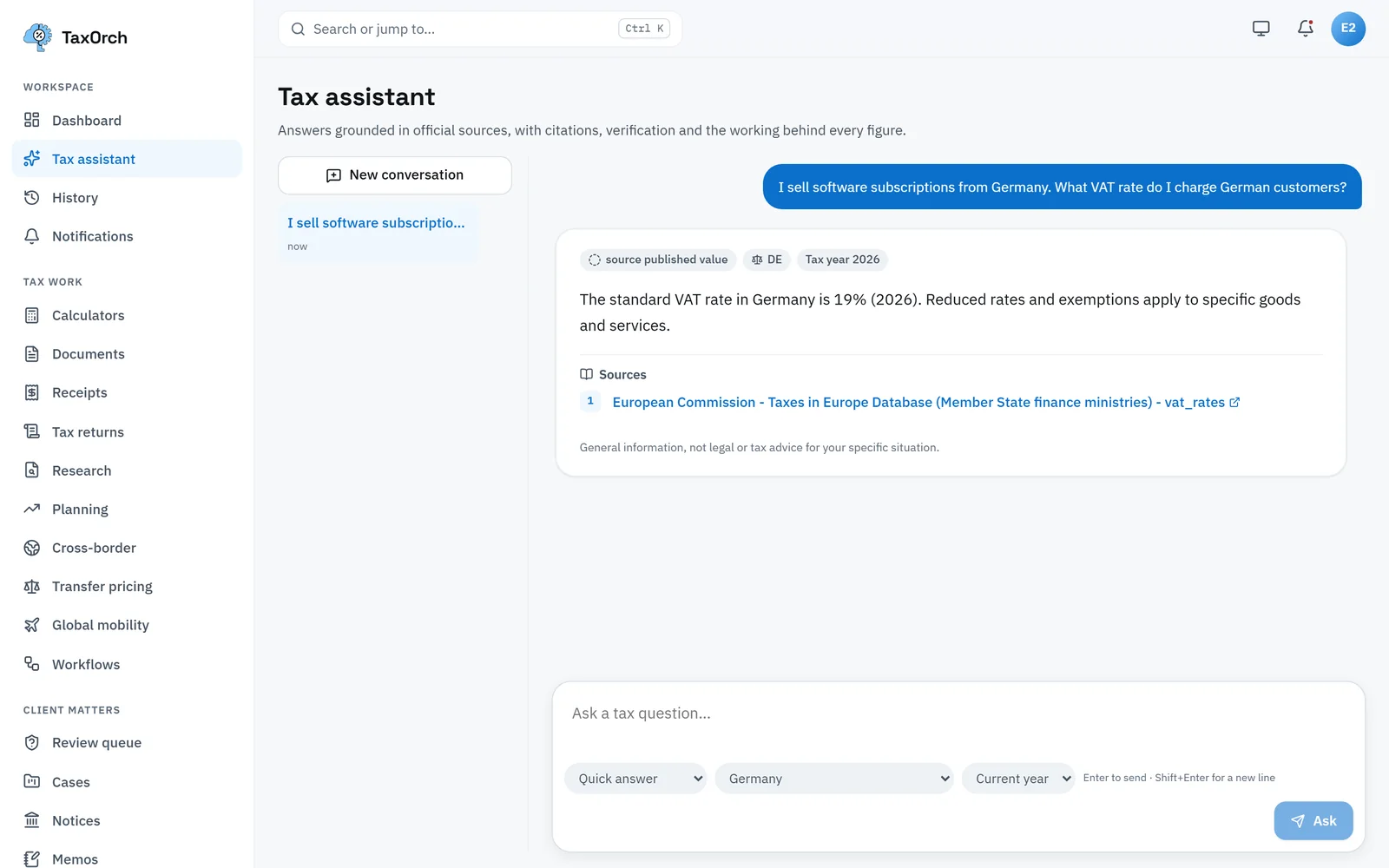Click the Tax year 2026 badge

(842, 260)
